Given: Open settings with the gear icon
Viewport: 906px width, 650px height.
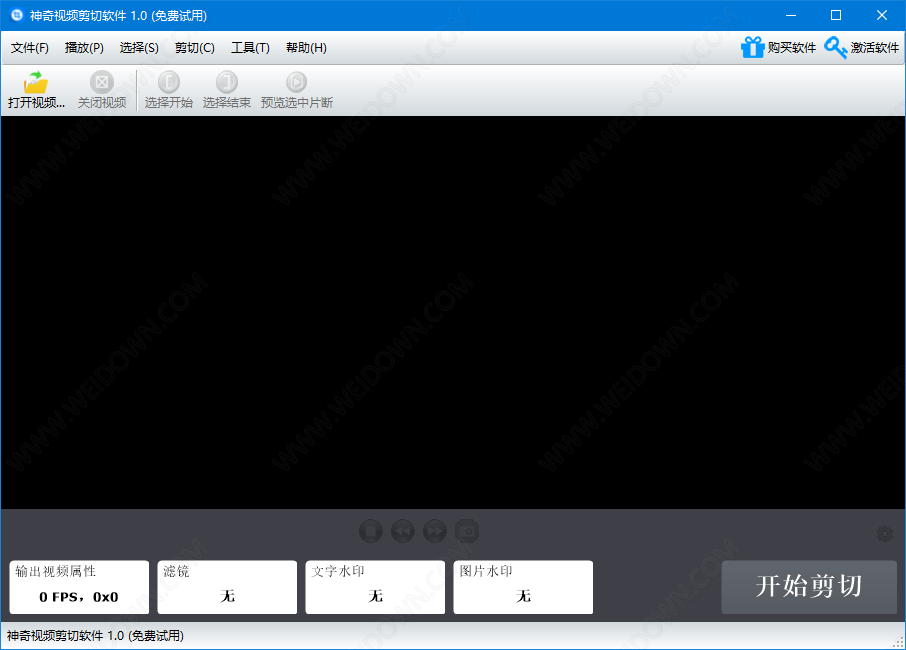Looking at the screenshot, I should (884, 534).
